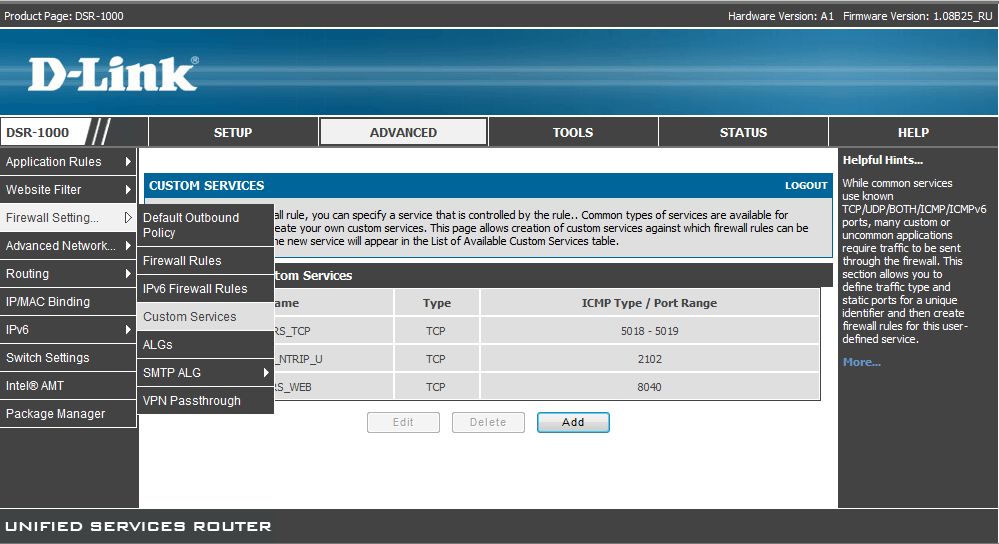The height and width of the screenshot is (544, 999).
Task: Expand IPv6 submenu arrow
Action: [128, 330]
